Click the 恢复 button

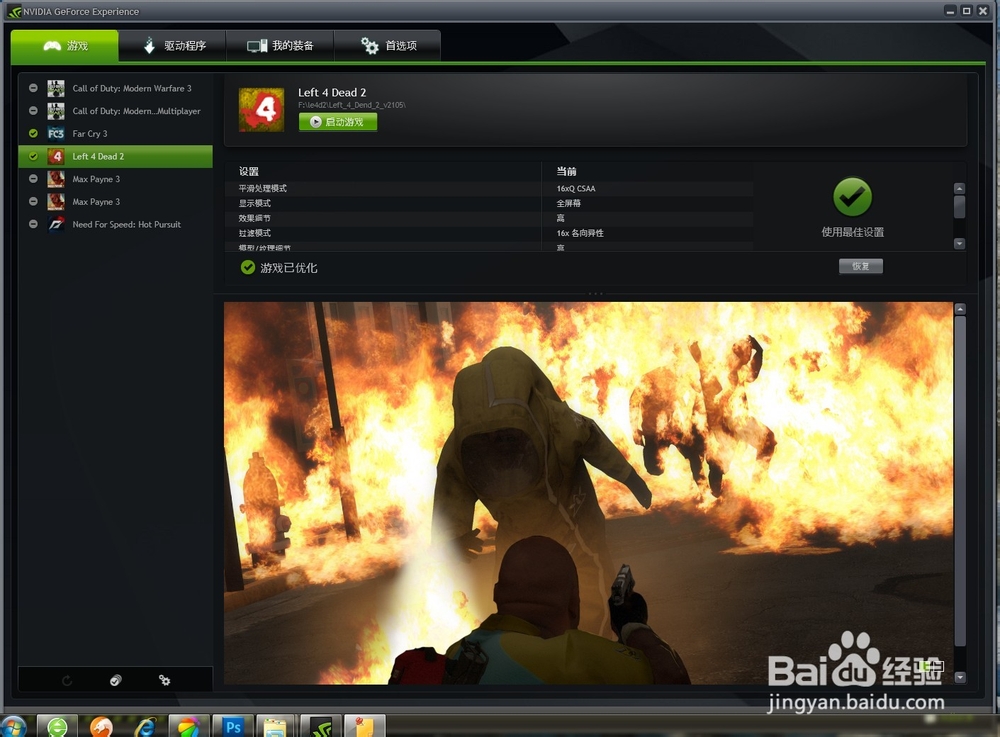pyautogui.click(x=860, y=266)
